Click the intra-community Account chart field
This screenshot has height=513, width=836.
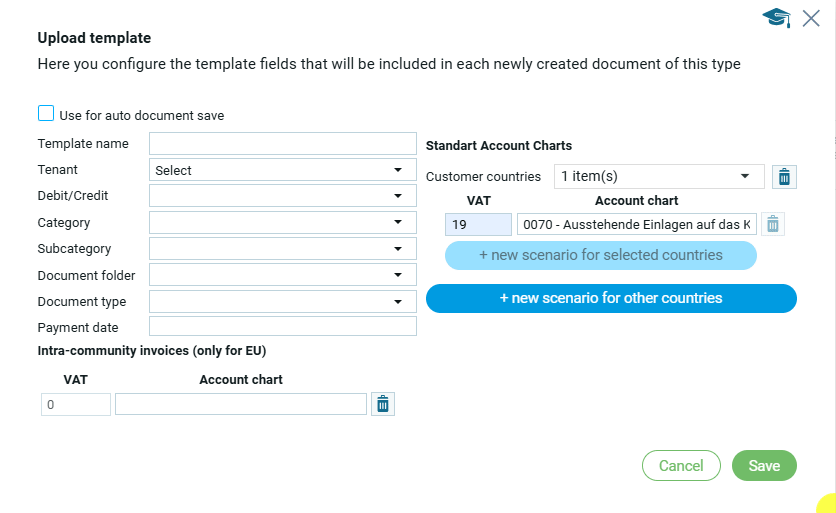point(241,404)
